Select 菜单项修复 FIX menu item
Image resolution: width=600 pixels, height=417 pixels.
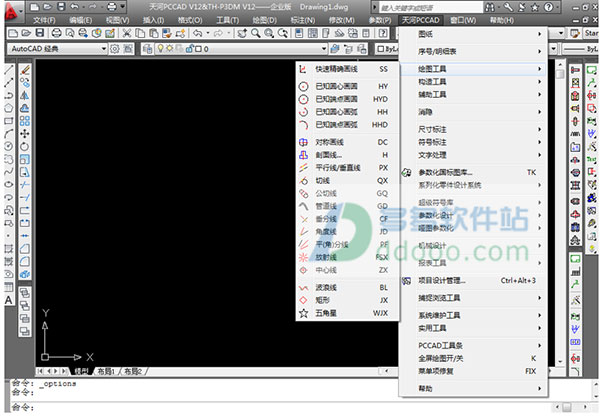click(474, 371)
